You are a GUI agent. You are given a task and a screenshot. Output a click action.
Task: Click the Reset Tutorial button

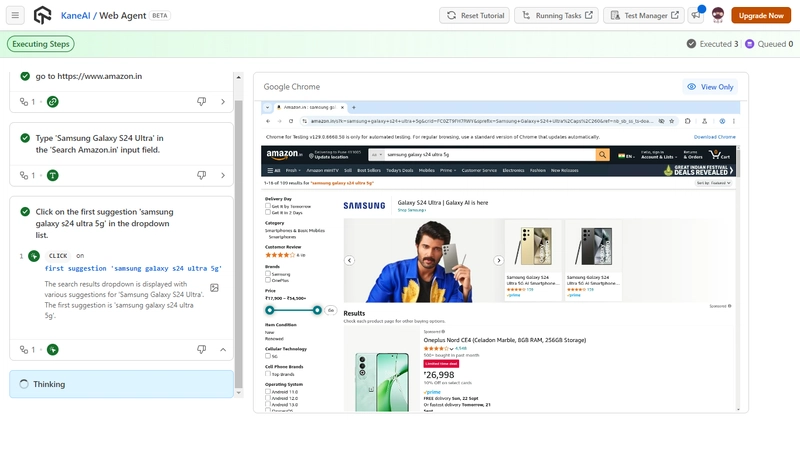click(475, 15)
